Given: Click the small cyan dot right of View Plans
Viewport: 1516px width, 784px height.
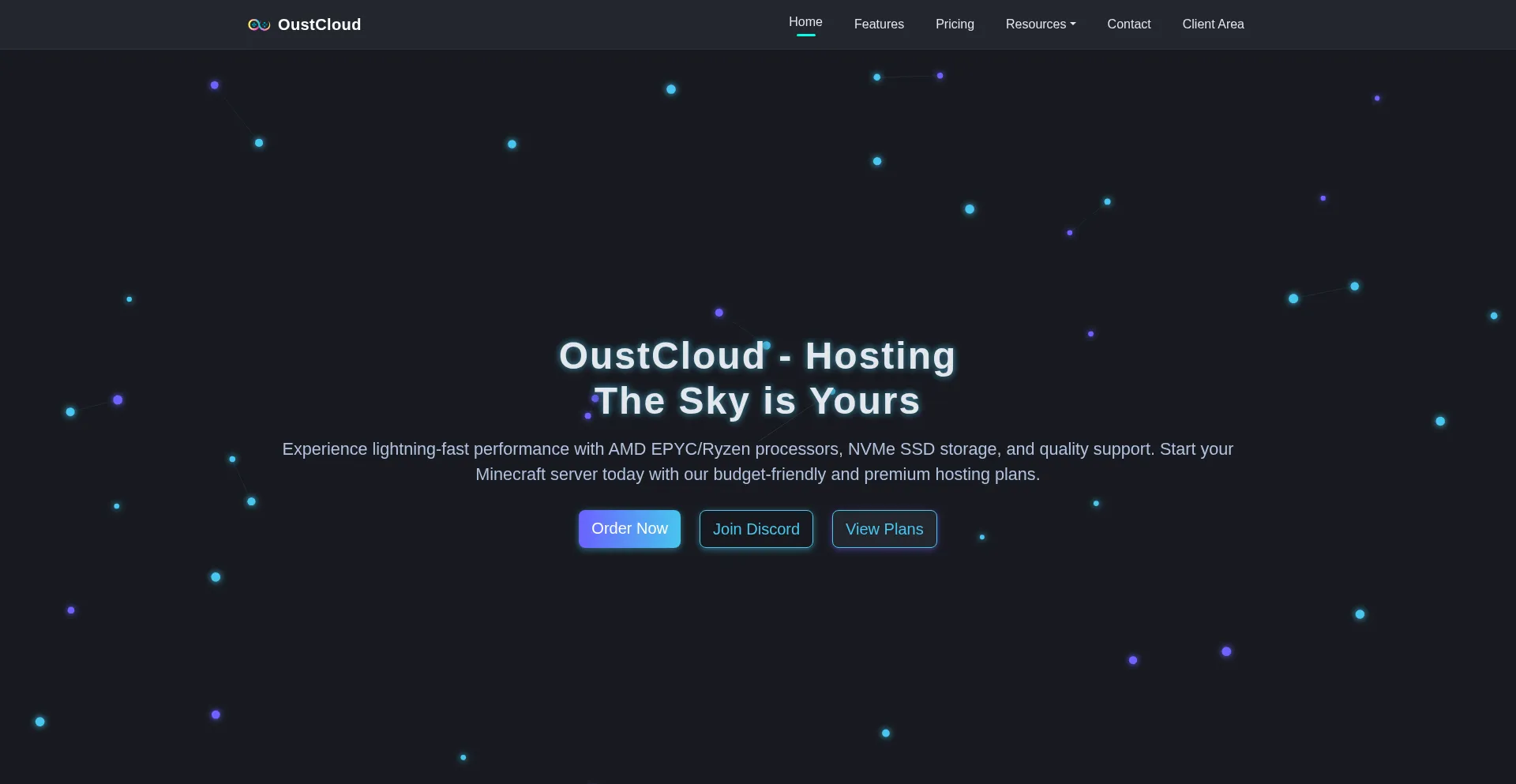Looking at the screenshot, I should [x=981, y=537].
